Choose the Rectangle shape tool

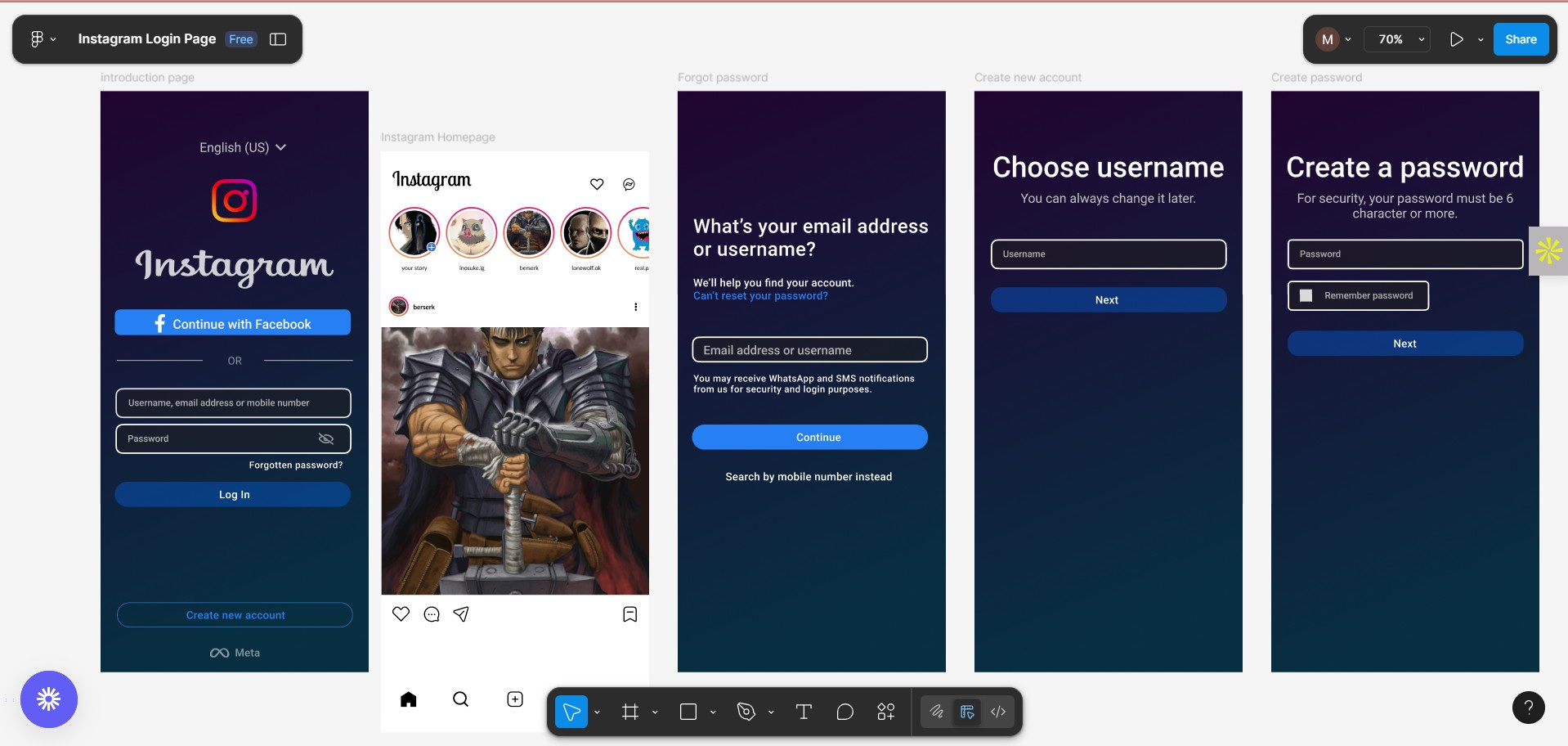pos(688,712)
